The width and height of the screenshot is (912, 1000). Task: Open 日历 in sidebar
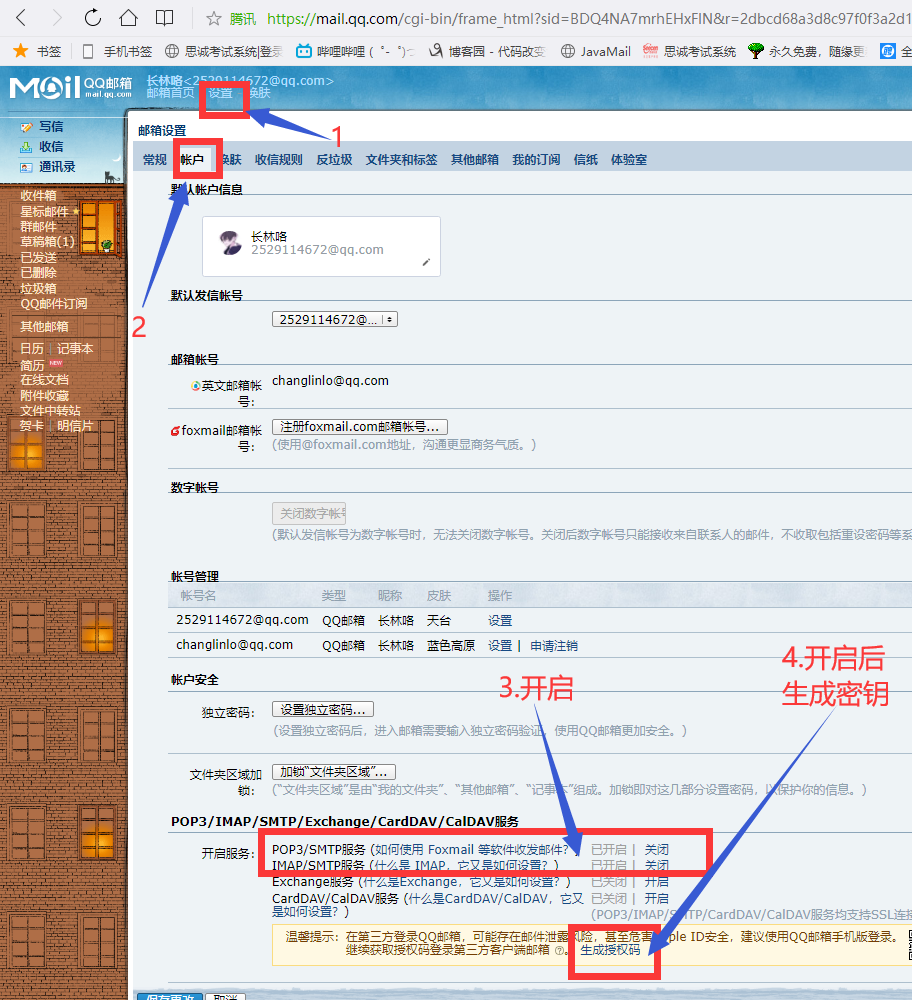32,348
